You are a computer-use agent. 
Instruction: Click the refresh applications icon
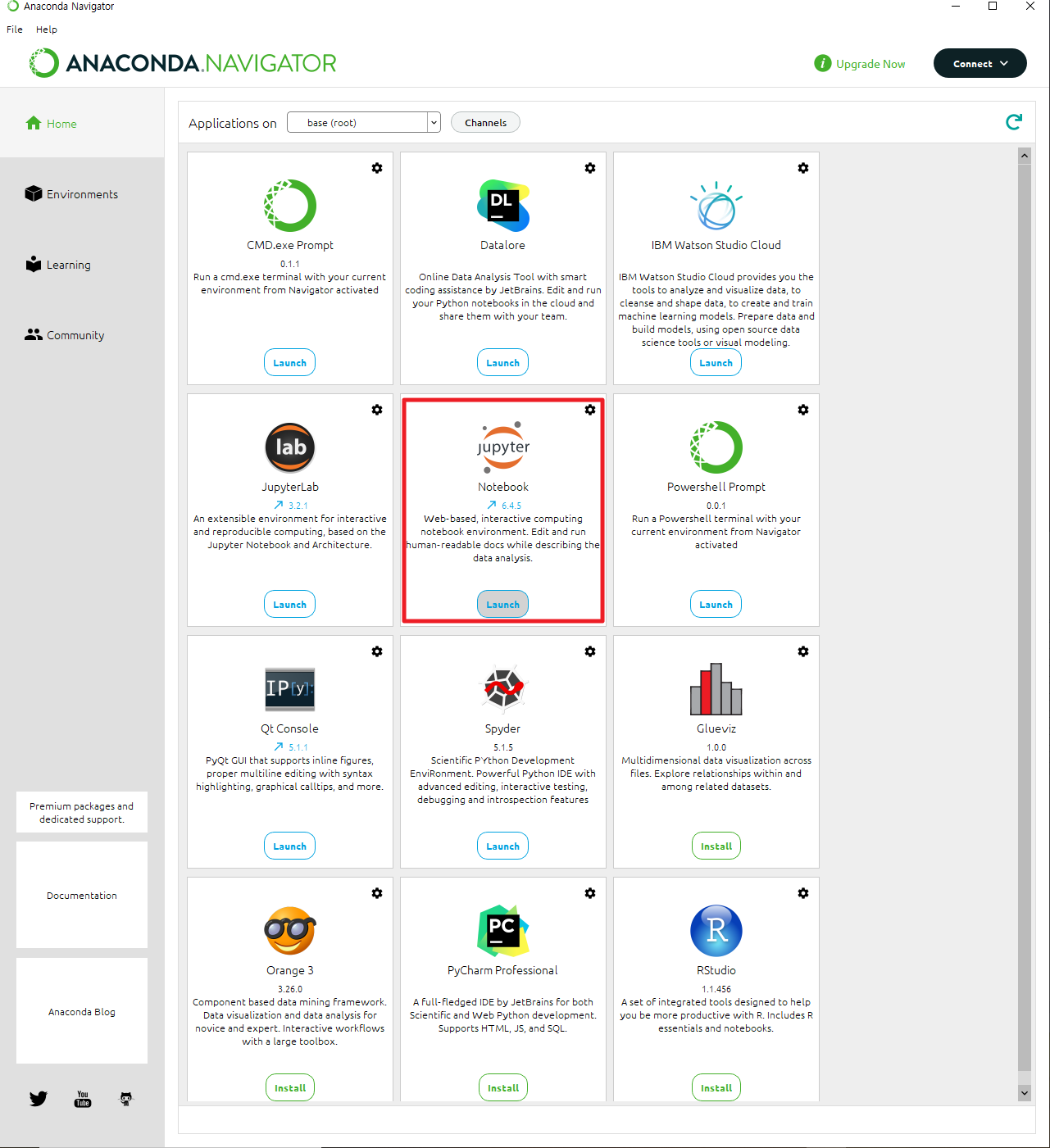coord(1014,122)
